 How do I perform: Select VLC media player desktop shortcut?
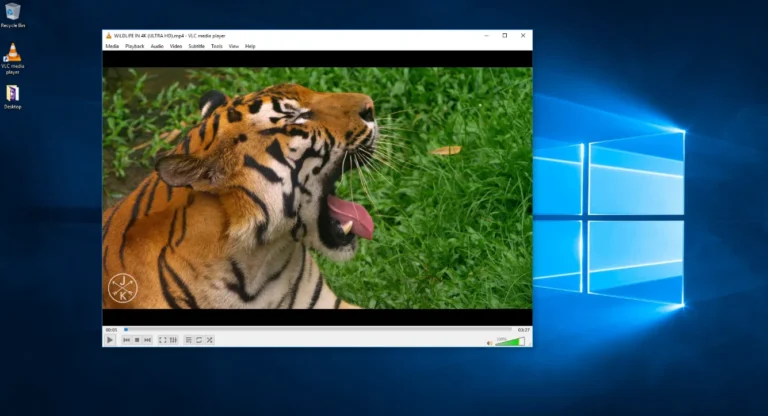(x=12, y=59)
